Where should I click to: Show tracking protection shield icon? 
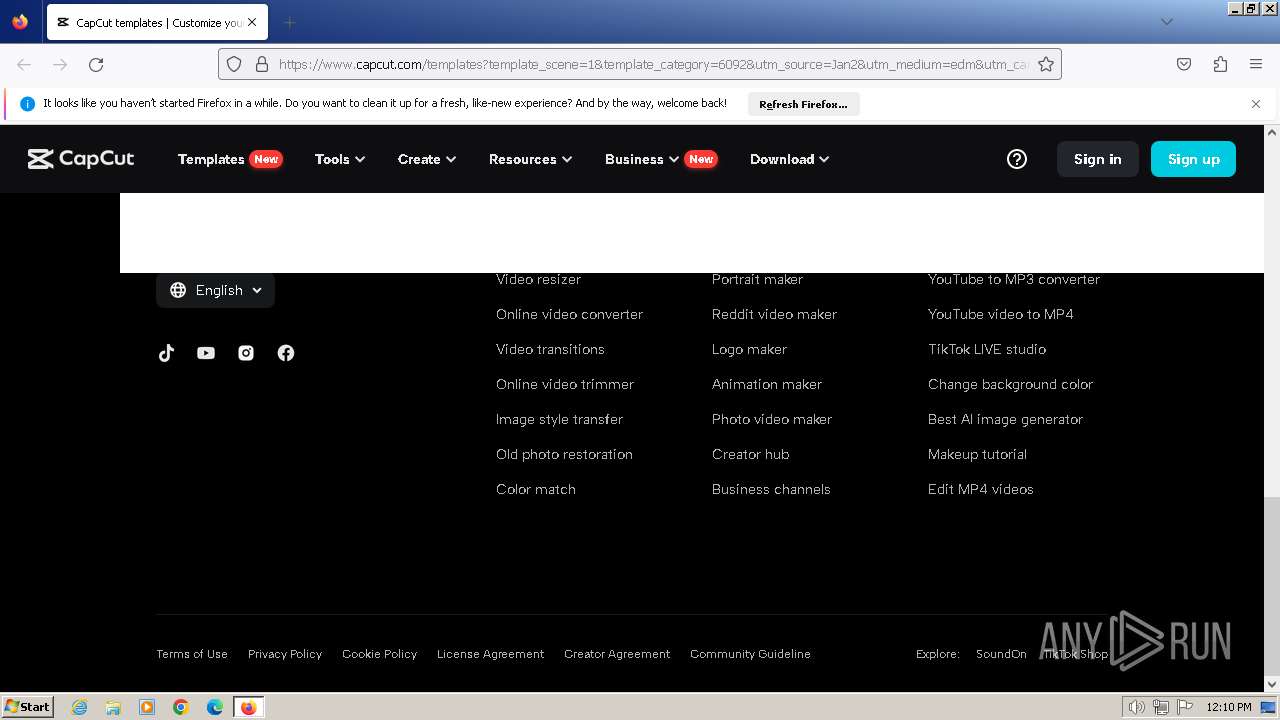point(234,64)
